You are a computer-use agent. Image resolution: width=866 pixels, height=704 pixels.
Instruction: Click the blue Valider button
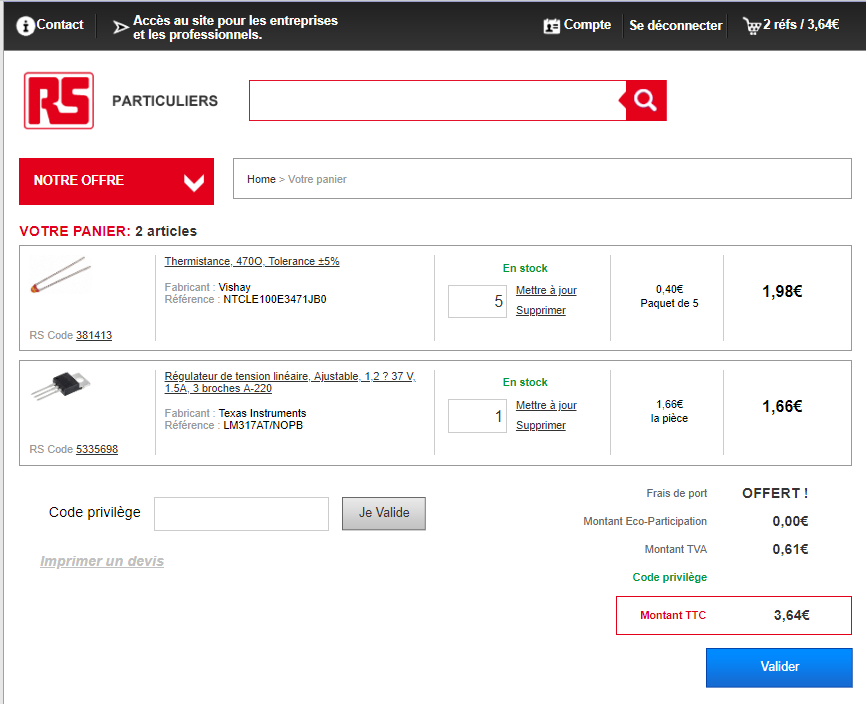pyautogui.click(x=779, y=668)
